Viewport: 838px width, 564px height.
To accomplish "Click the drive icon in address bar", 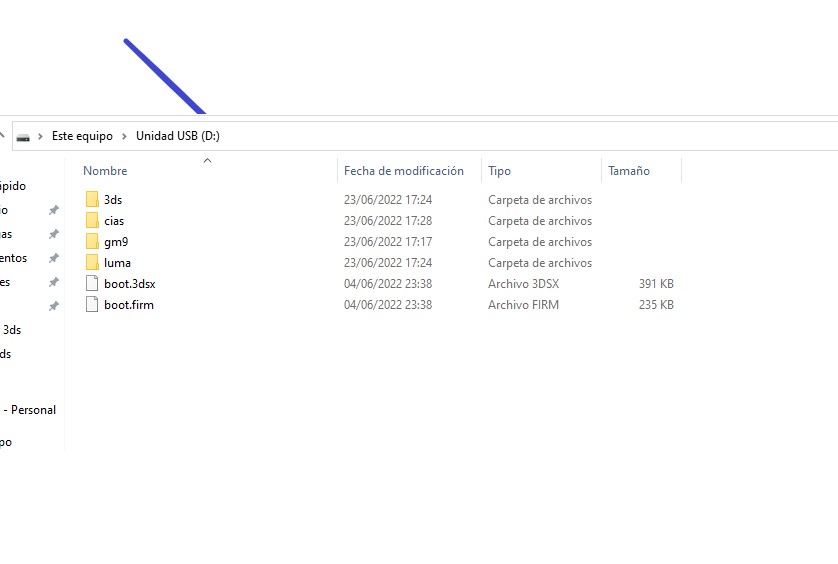I will [x=23, y=137].
